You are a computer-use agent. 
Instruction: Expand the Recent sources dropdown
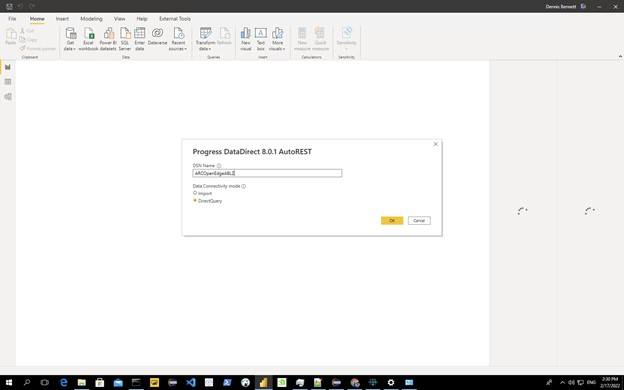178,39
